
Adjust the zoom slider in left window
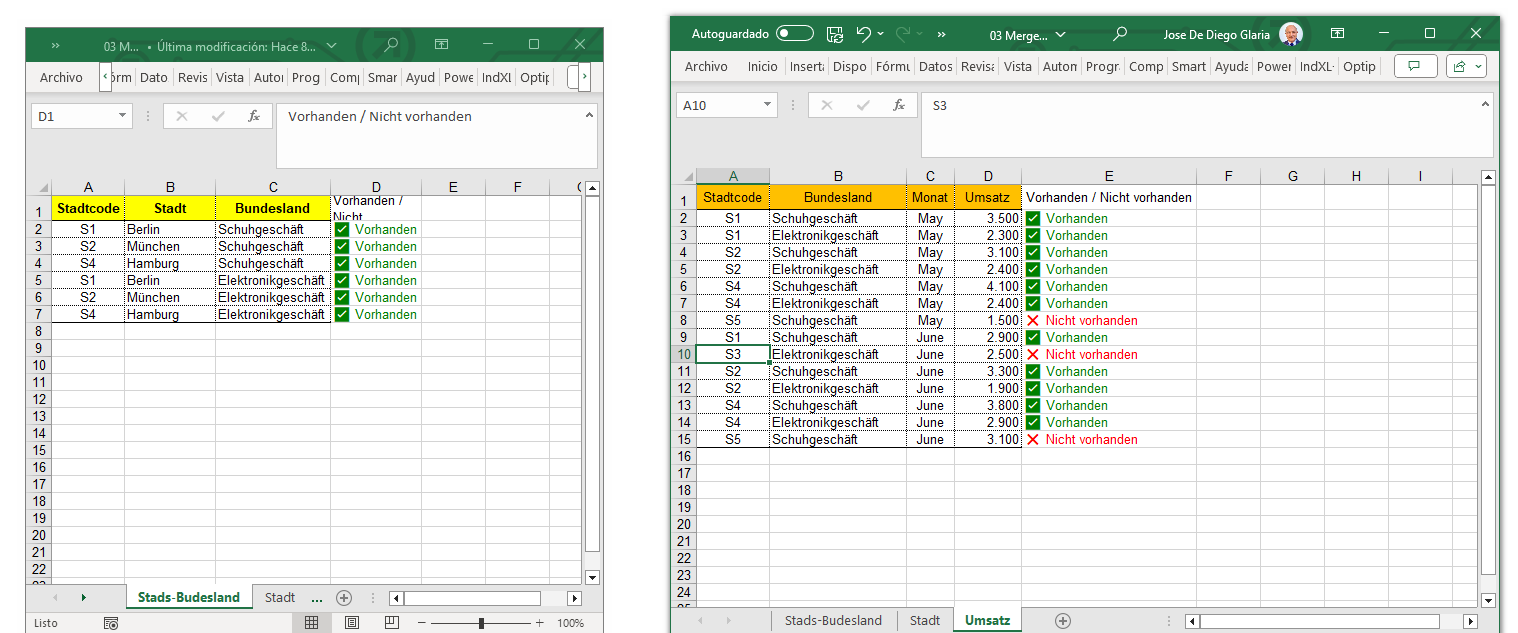pyautogui.click(x=482, y=623)
